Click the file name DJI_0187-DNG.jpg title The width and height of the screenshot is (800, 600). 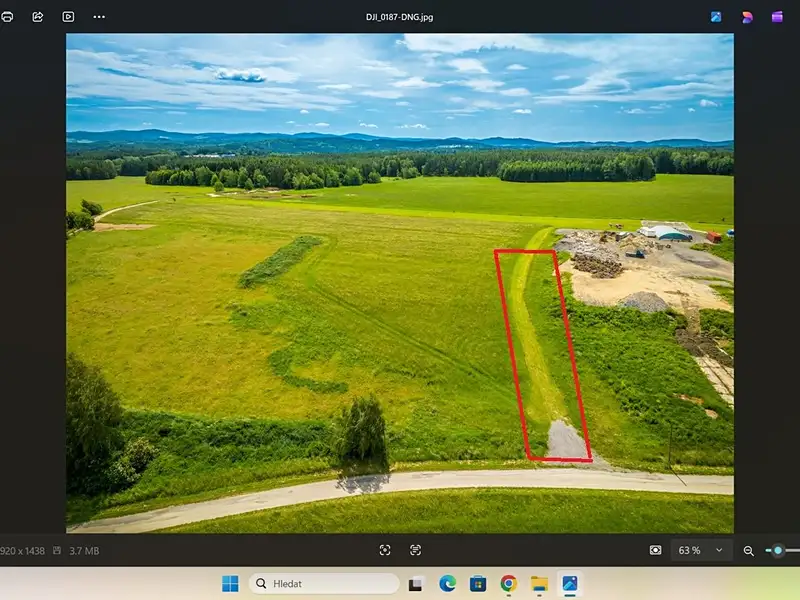tap(399, 17)
